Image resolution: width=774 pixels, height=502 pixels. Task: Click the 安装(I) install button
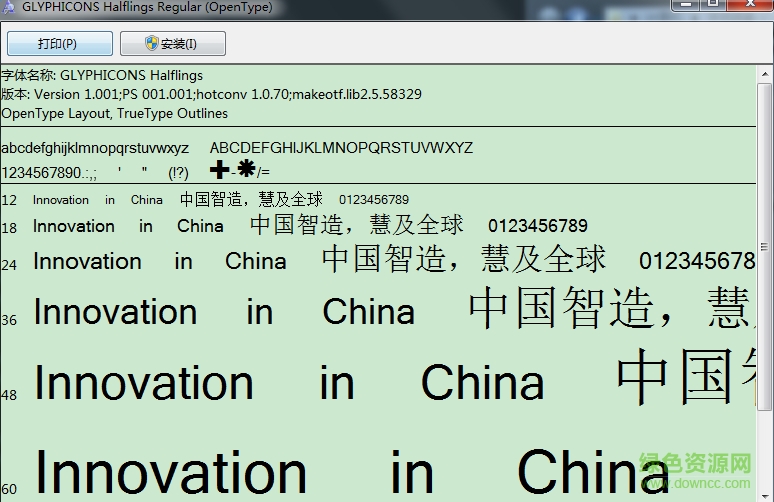point(172,44)
